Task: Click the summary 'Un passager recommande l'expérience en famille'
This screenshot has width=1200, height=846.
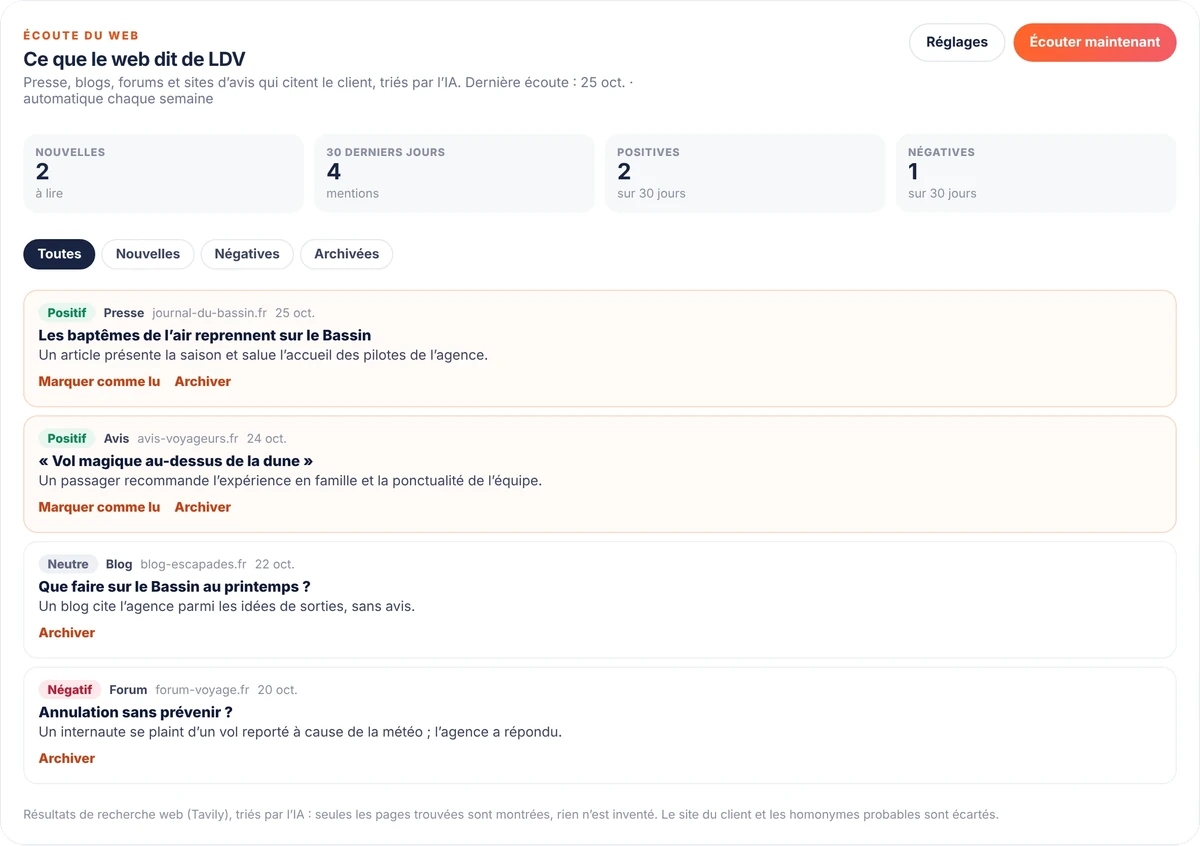Action: click(x=290, y=481)
